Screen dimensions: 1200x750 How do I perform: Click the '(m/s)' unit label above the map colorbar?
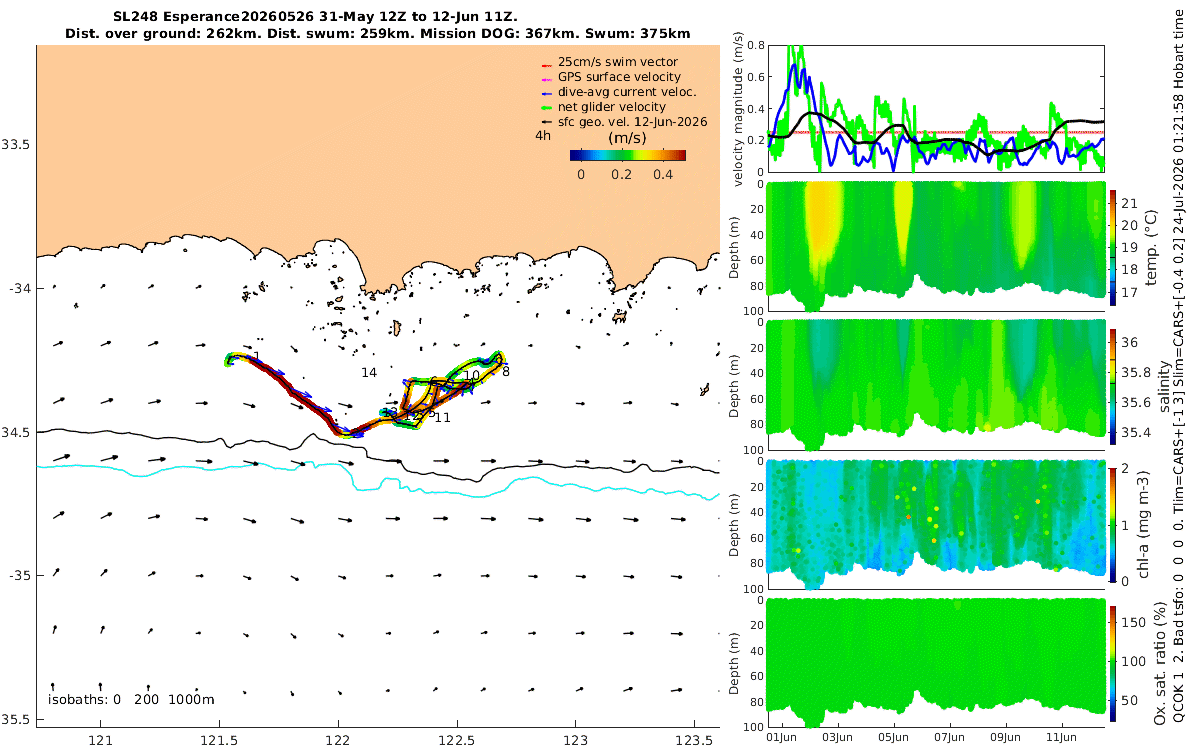click(627, 137)
